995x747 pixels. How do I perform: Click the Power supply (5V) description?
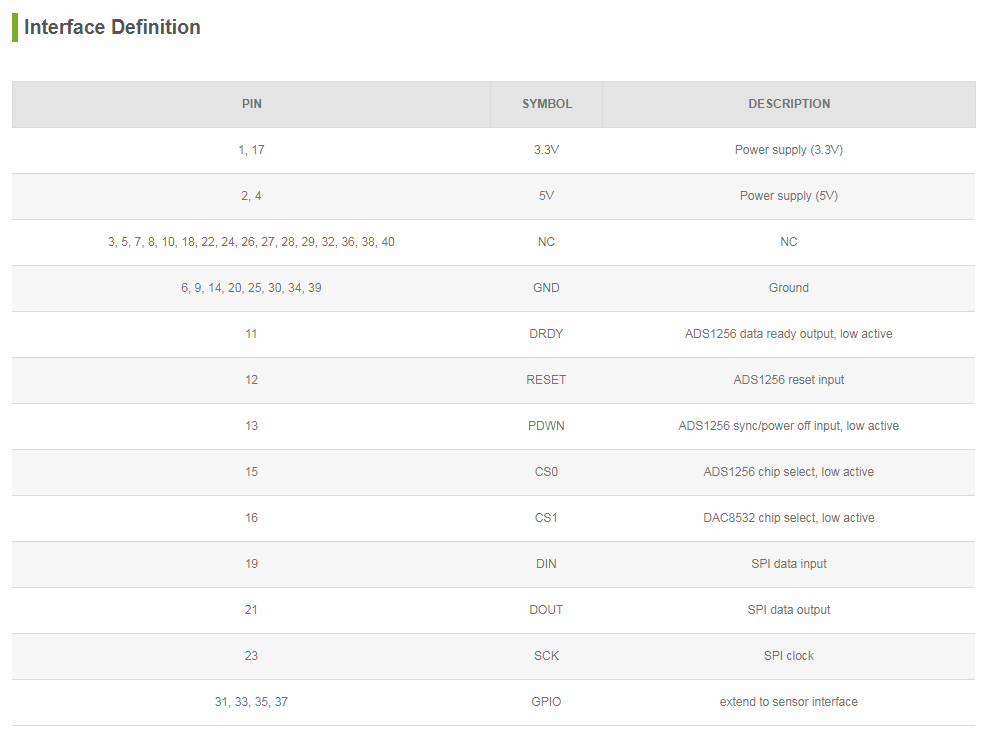tap(789, 196)
